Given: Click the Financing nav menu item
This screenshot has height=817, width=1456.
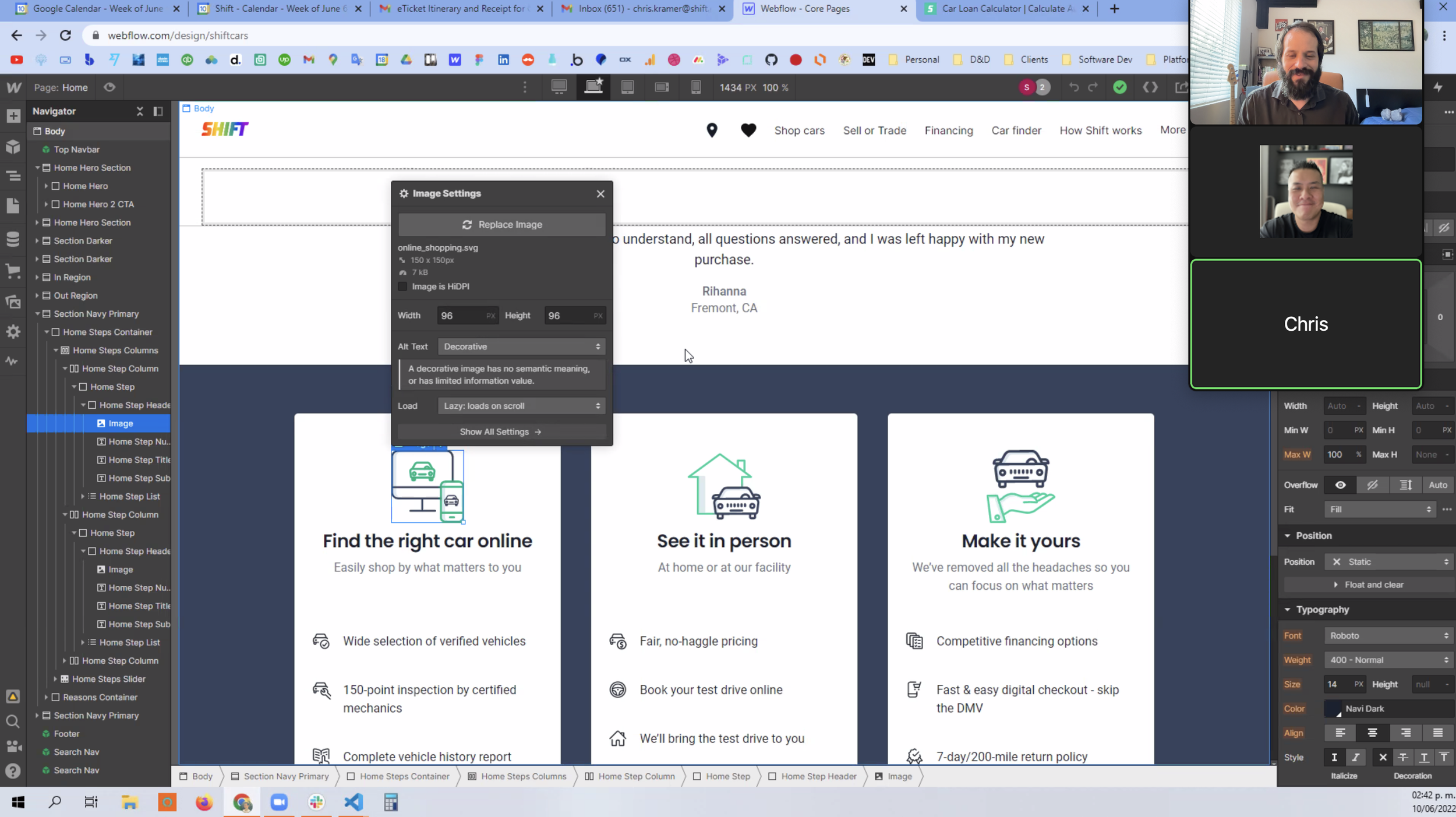Looking at the screenshot, I should [948, 130].
